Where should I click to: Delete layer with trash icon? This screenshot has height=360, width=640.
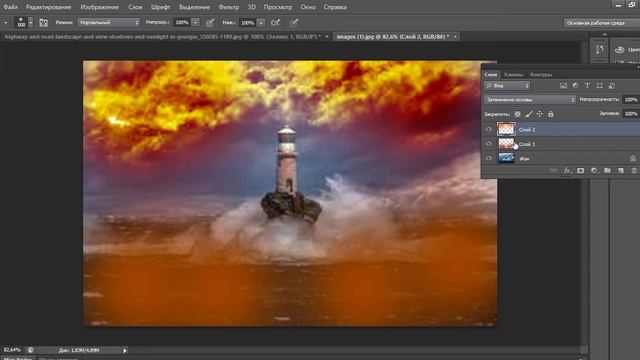coord(634,171)
